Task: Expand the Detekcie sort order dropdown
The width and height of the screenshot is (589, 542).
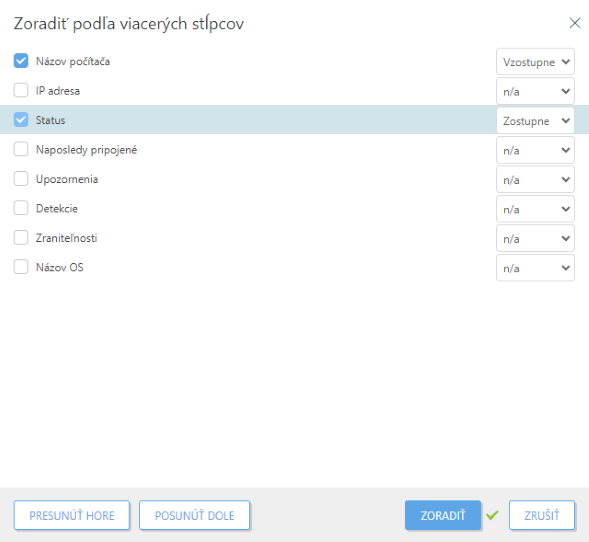Action: tap(535, 209)
